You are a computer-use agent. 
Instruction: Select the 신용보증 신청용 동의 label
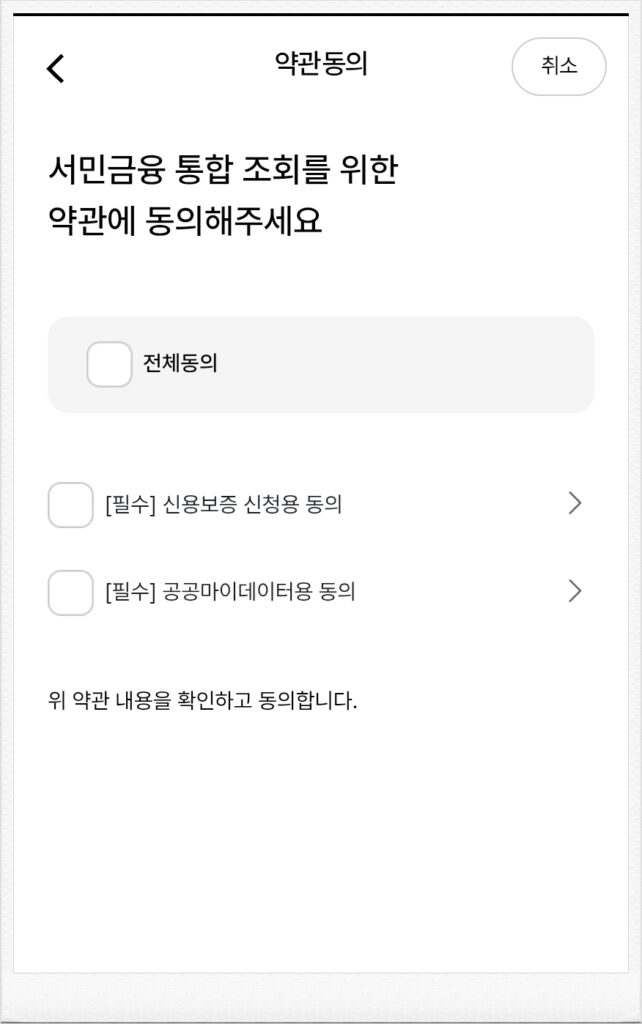point(251,505)
